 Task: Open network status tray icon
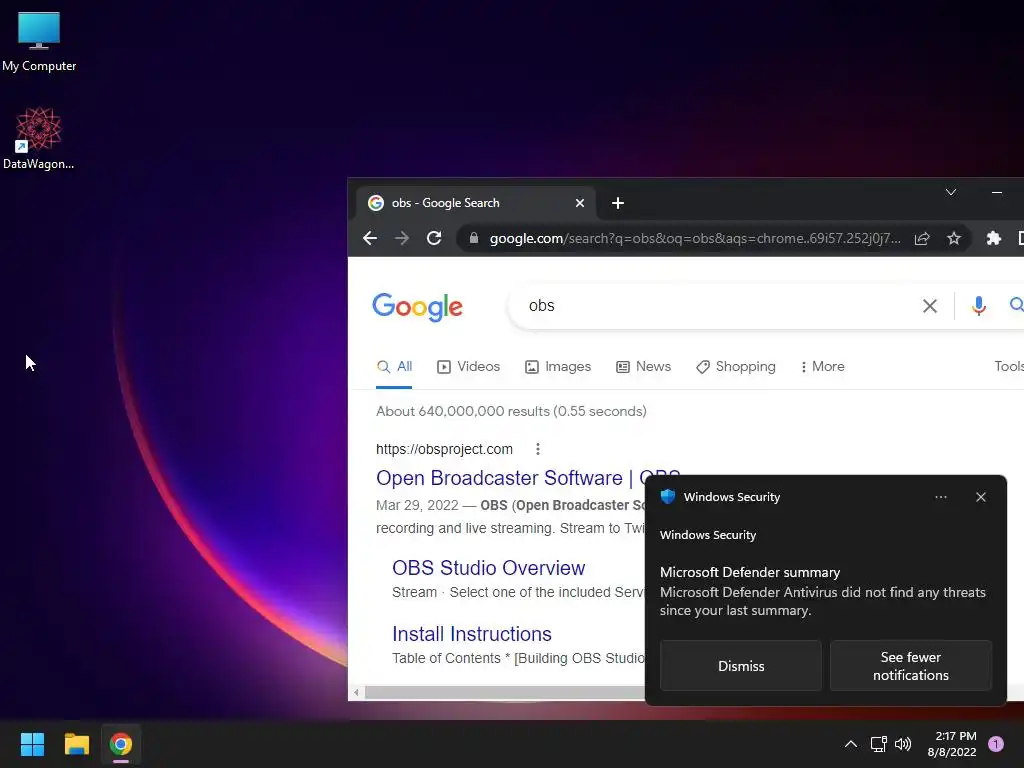pyautogui.click(x=878, y=744)
